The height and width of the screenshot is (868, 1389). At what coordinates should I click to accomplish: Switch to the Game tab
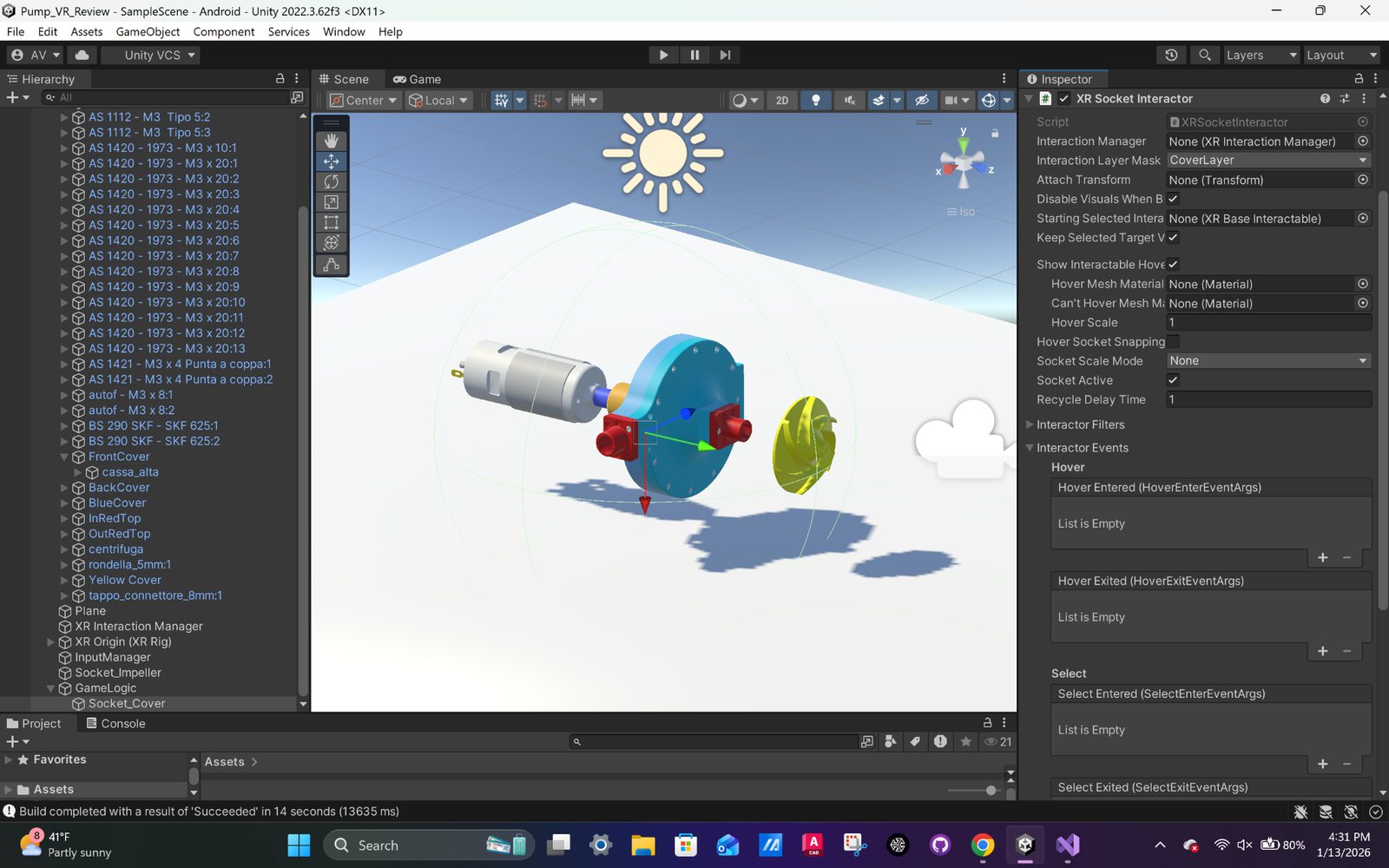pos(417,79)
